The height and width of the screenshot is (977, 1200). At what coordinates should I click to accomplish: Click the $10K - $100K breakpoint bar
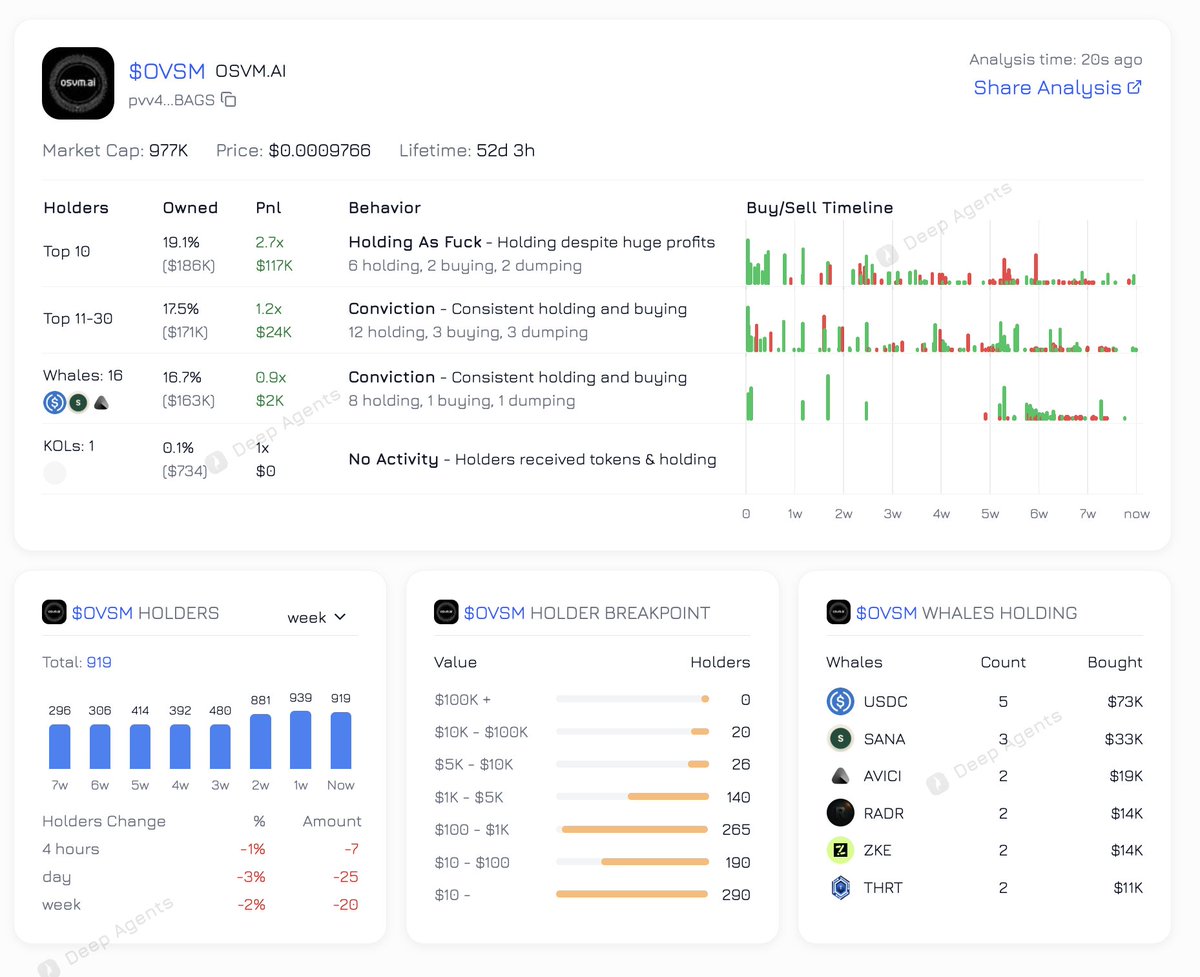[x=632, y=732]
